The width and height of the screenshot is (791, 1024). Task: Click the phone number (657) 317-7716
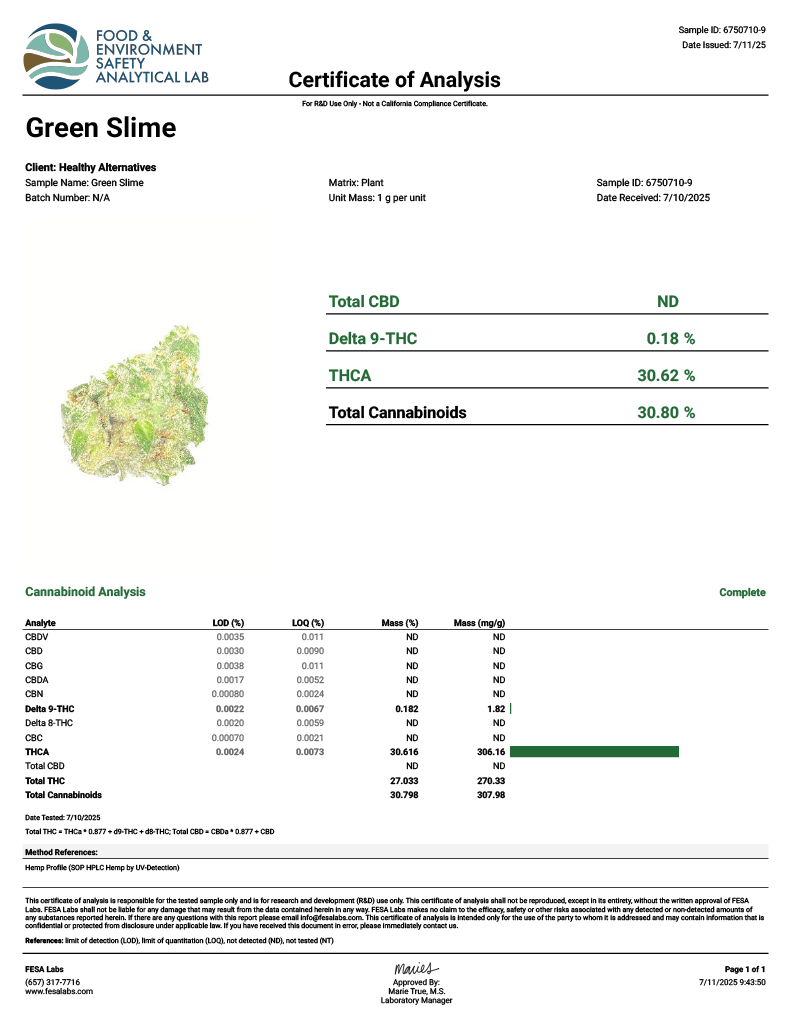(52, 982)
